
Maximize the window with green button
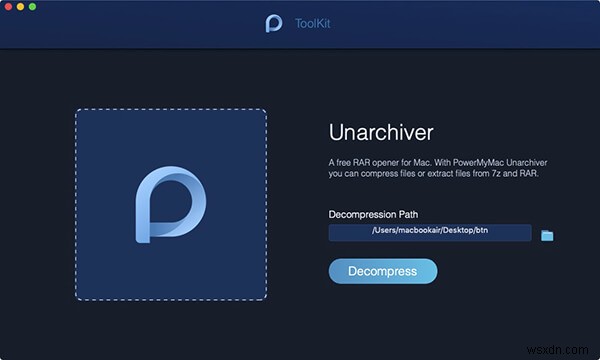pyautogui.click(x=33, y=7)
